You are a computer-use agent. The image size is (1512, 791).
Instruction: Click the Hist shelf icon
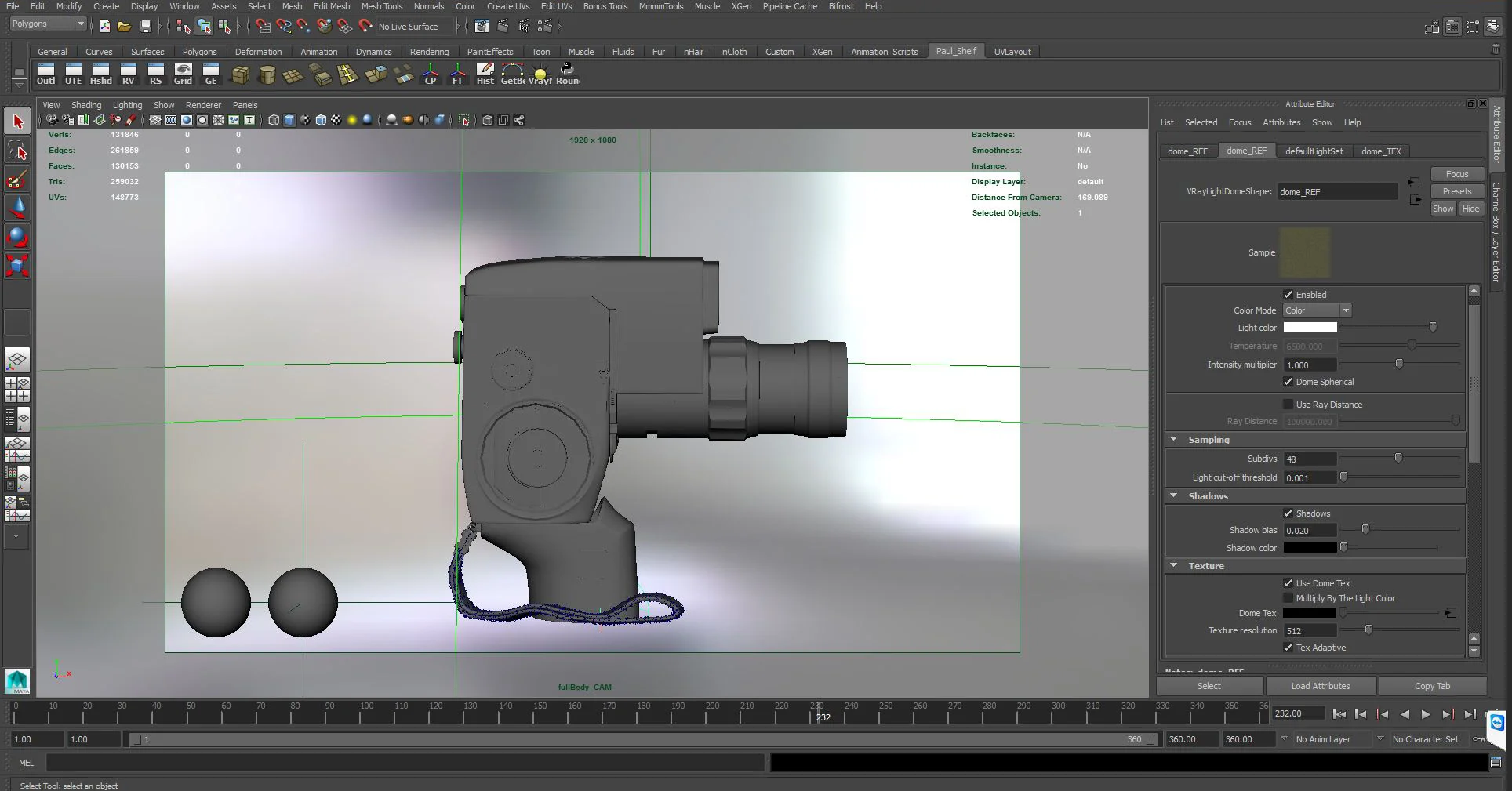(485, 74)
